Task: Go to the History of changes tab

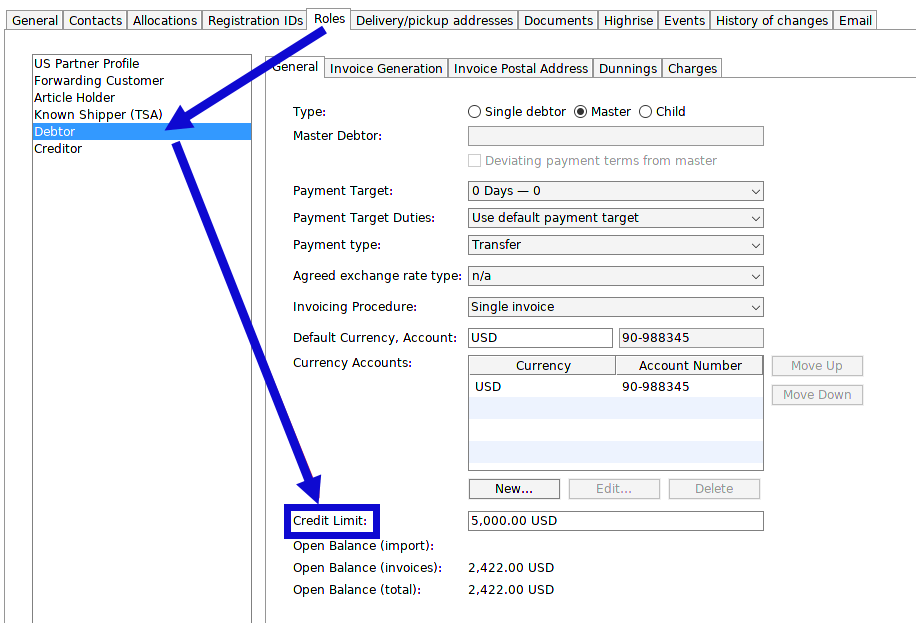Action: 771,20
